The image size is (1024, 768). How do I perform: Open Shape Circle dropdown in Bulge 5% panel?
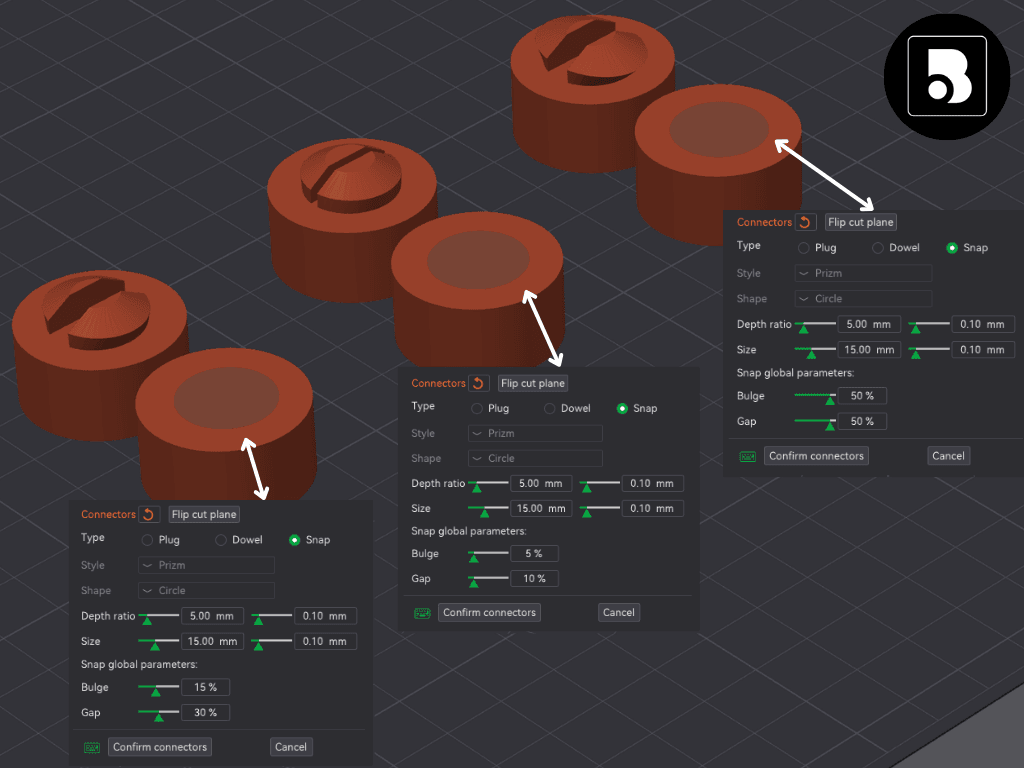[536, 458]
